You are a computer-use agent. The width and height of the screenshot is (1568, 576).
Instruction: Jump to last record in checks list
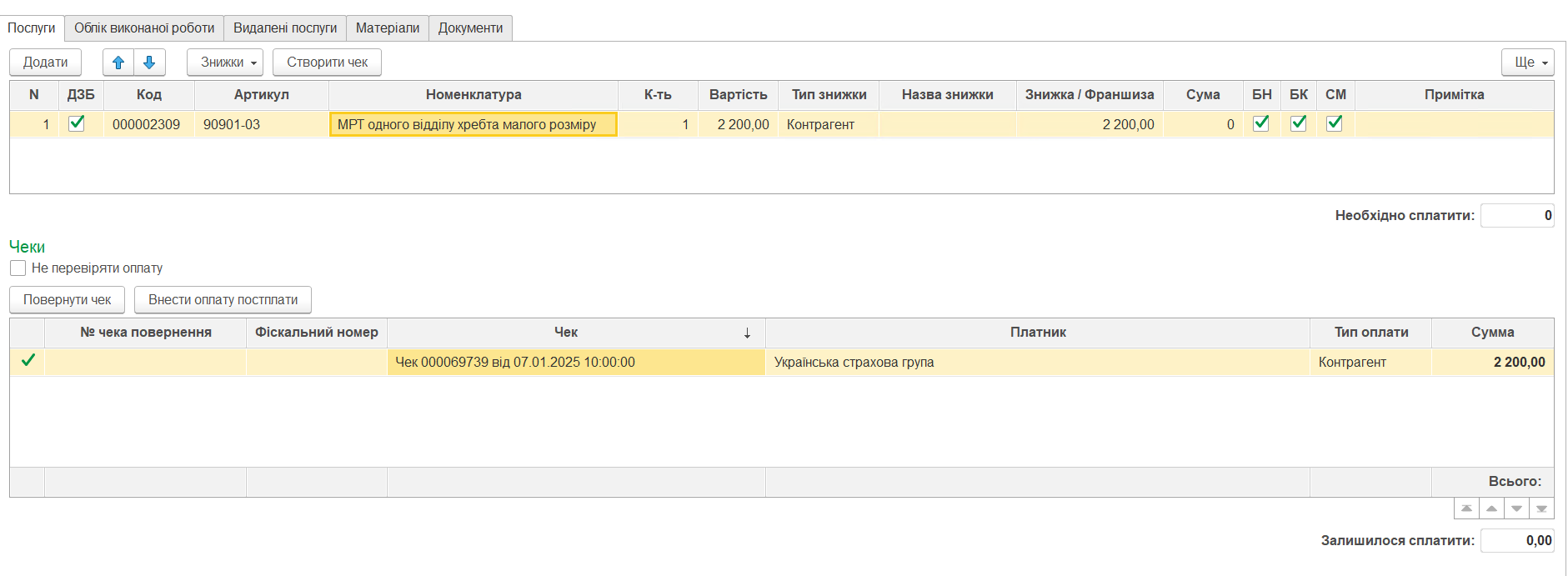pyautogui.click(x=1541, y=508)
